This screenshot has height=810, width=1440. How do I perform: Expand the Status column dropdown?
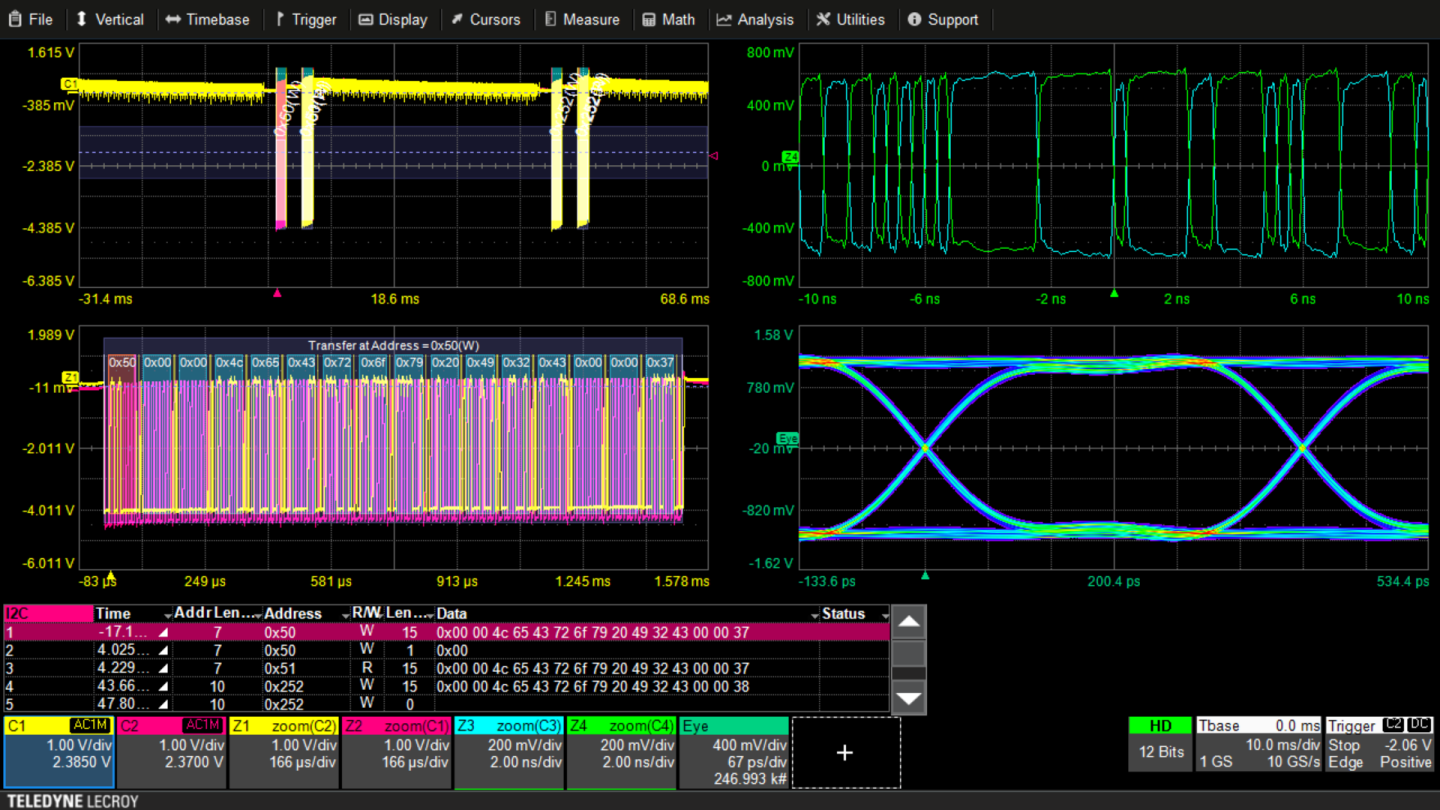884,614
